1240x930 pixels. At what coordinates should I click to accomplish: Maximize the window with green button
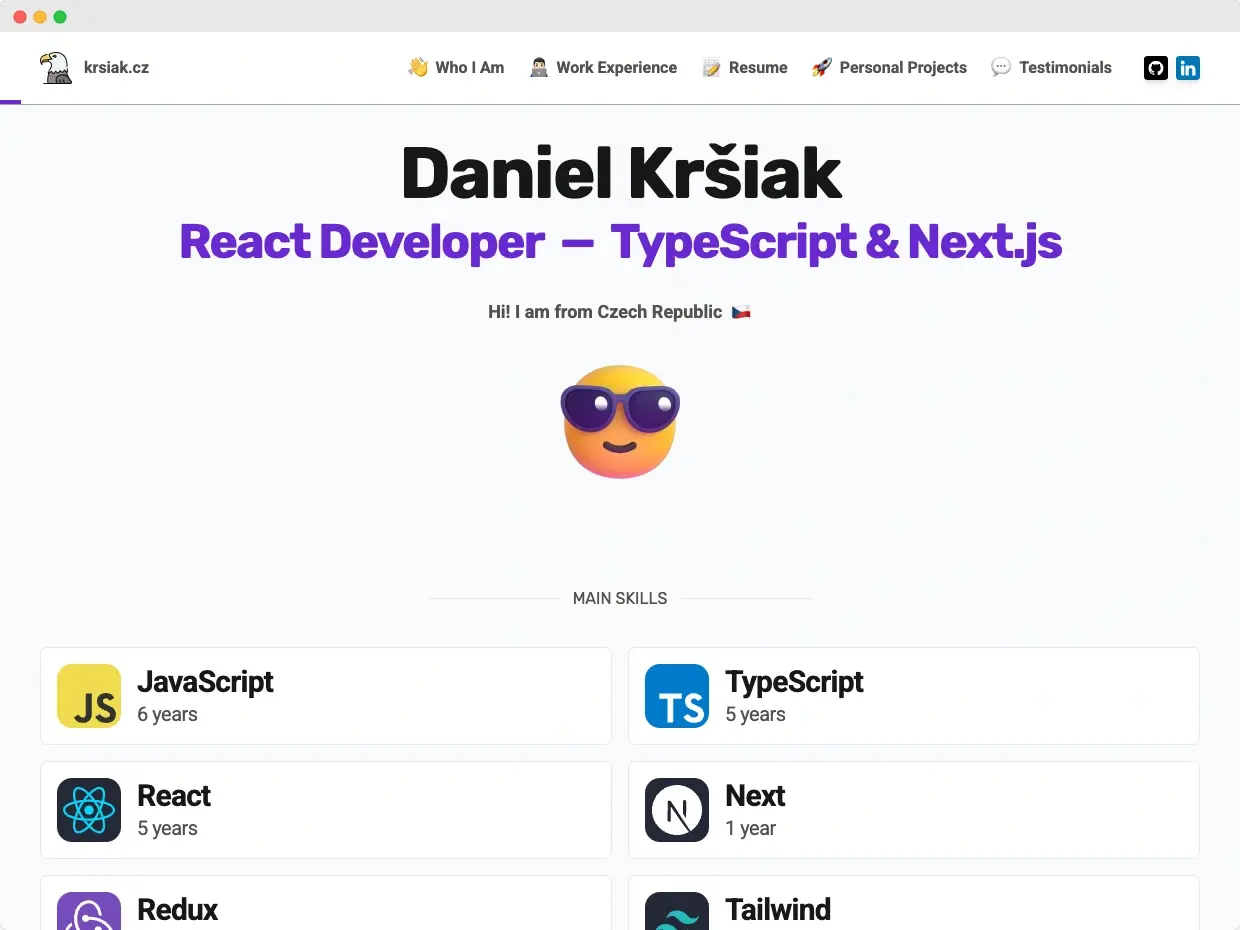click(x=60, y=16)
